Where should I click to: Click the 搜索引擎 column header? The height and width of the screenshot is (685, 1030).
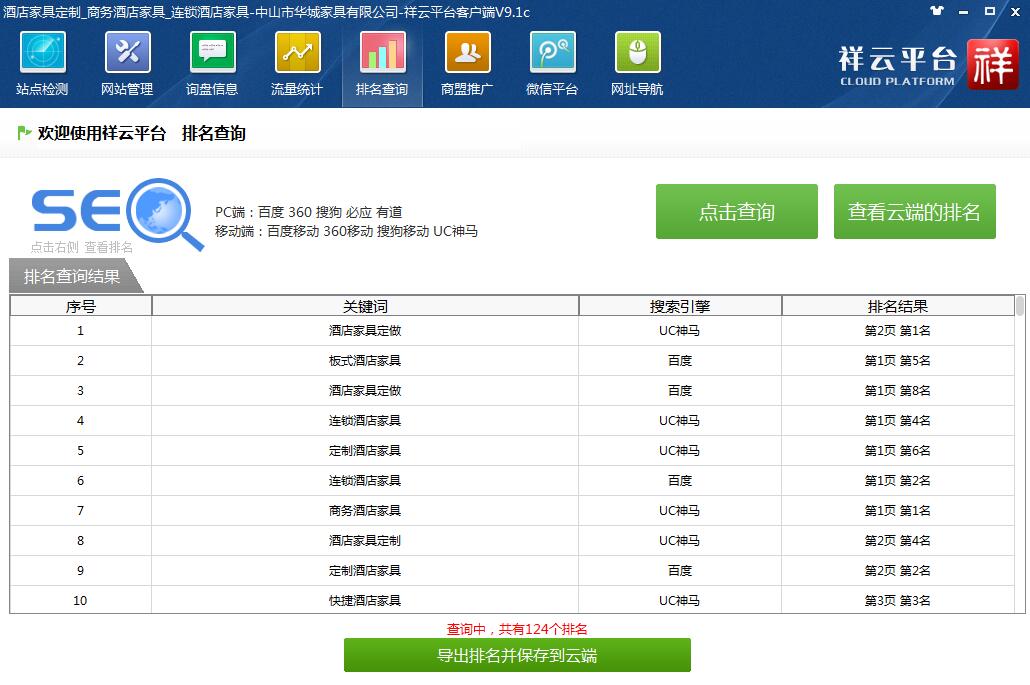[680, 306]
